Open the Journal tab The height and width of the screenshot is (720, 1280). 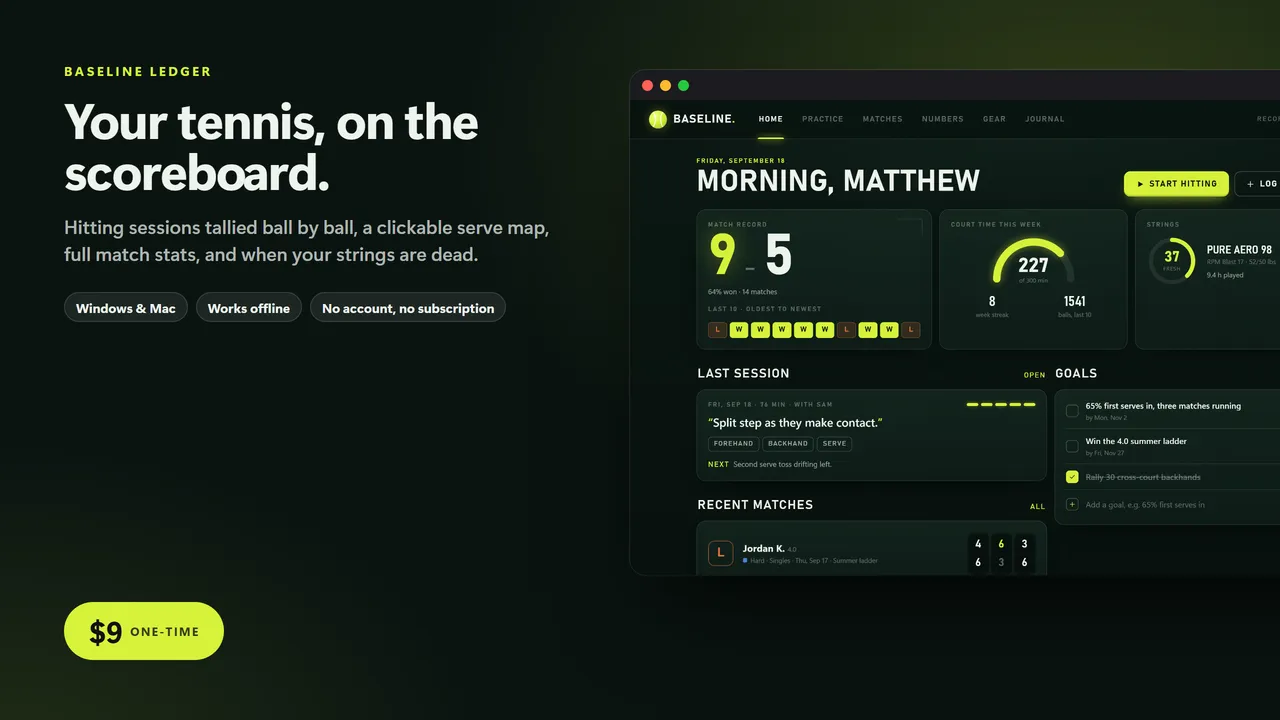point(1044,119)
